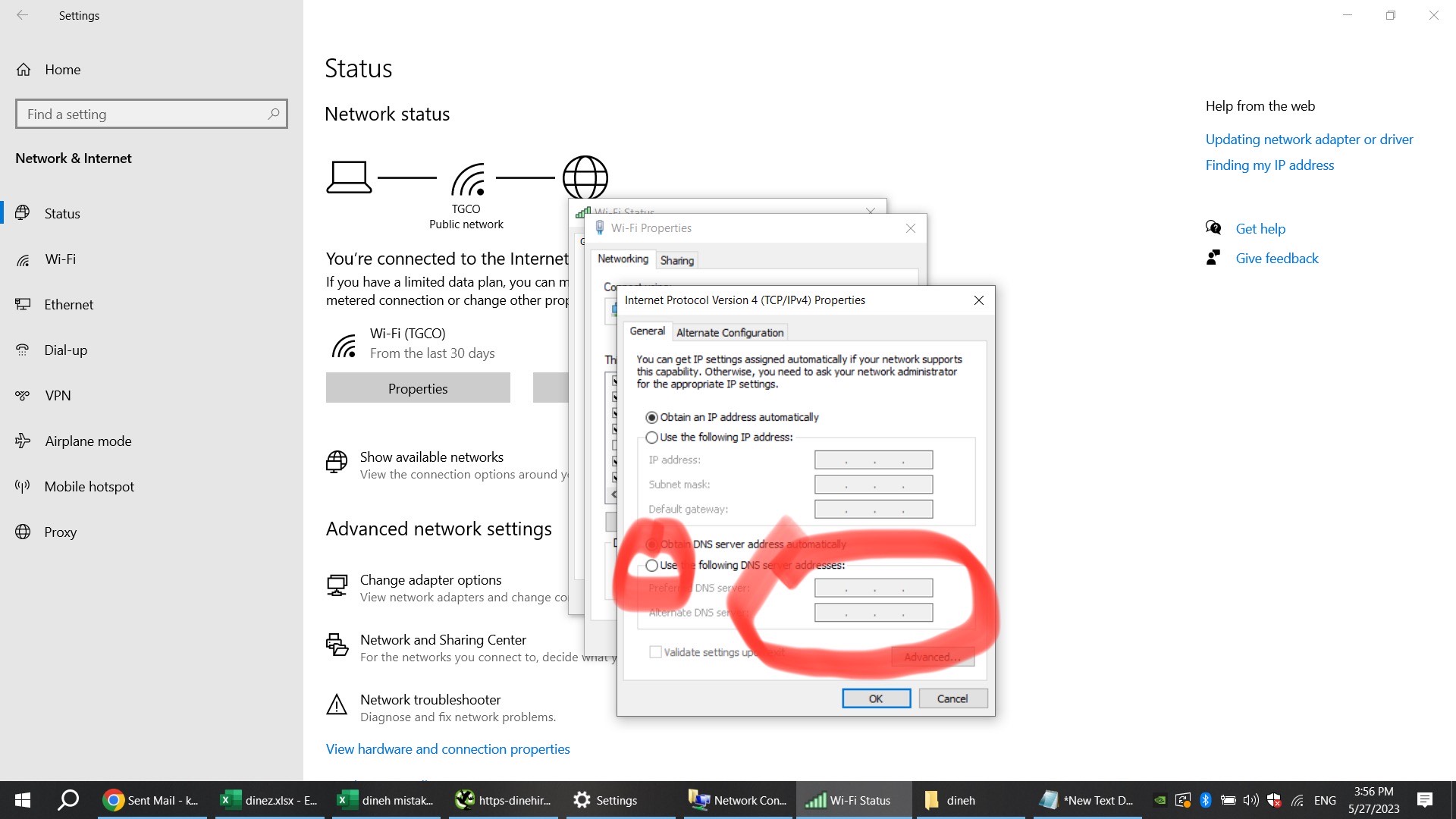Select 'Use the following DNS server addresses' radio button
The height and width of the screenshot is (819, 1456).
pyautogui.click(x=650, y=565)
